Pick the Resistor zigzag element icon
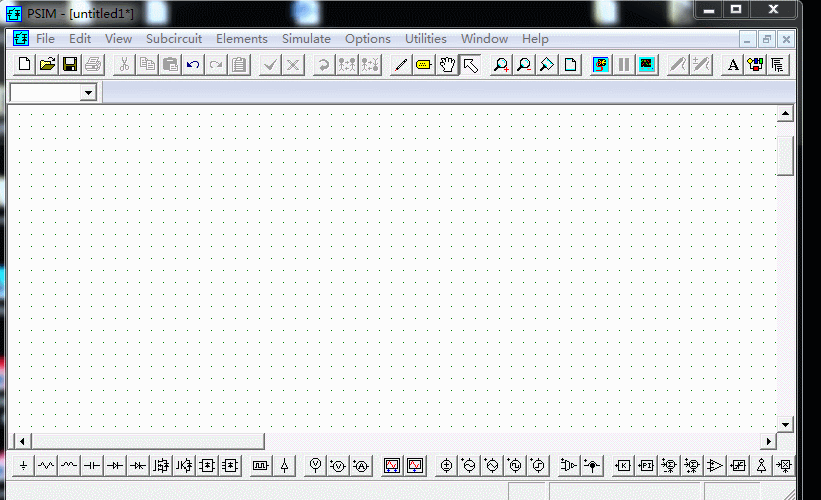The image size is (821, 500). pos(46,465)
